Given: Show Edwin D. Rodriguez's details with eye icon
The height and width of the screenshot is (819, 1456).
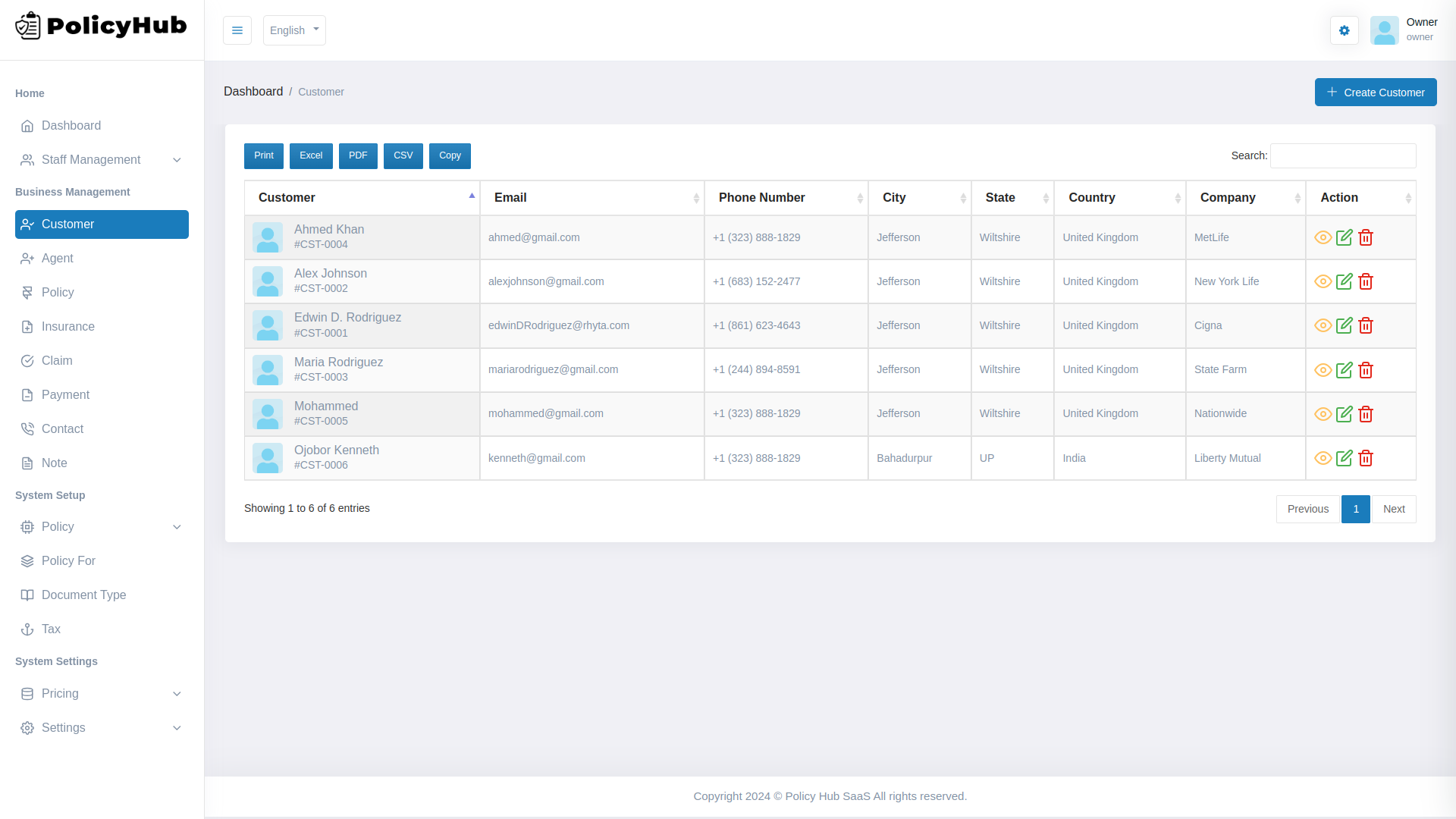Looking at the screenshot, I should [x=1323, y=325].
